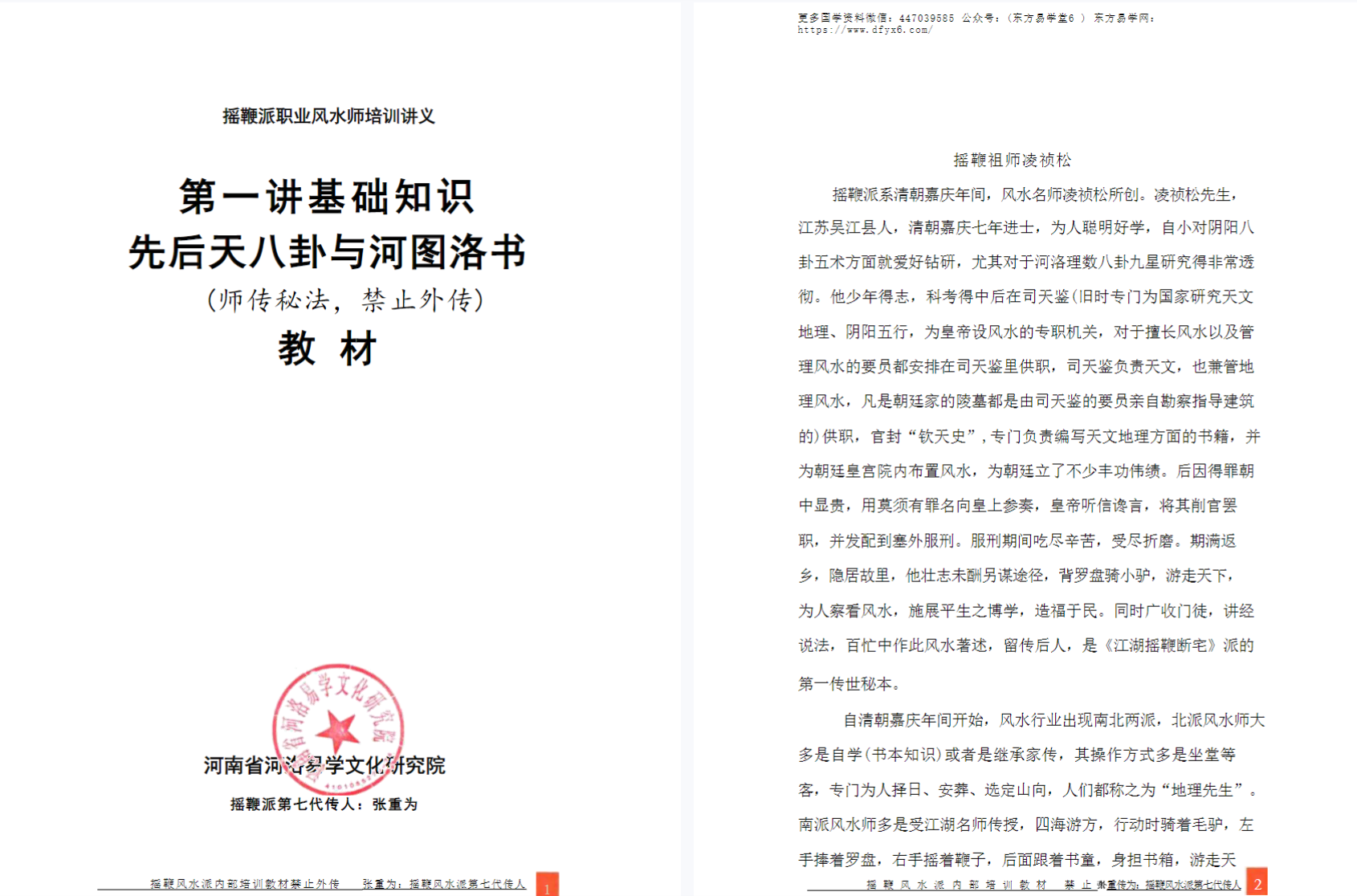The image size is (1357, 896).
Task: Click the line mentioning《江湖摇鞭断宅》
Action: click(1026, 646)
